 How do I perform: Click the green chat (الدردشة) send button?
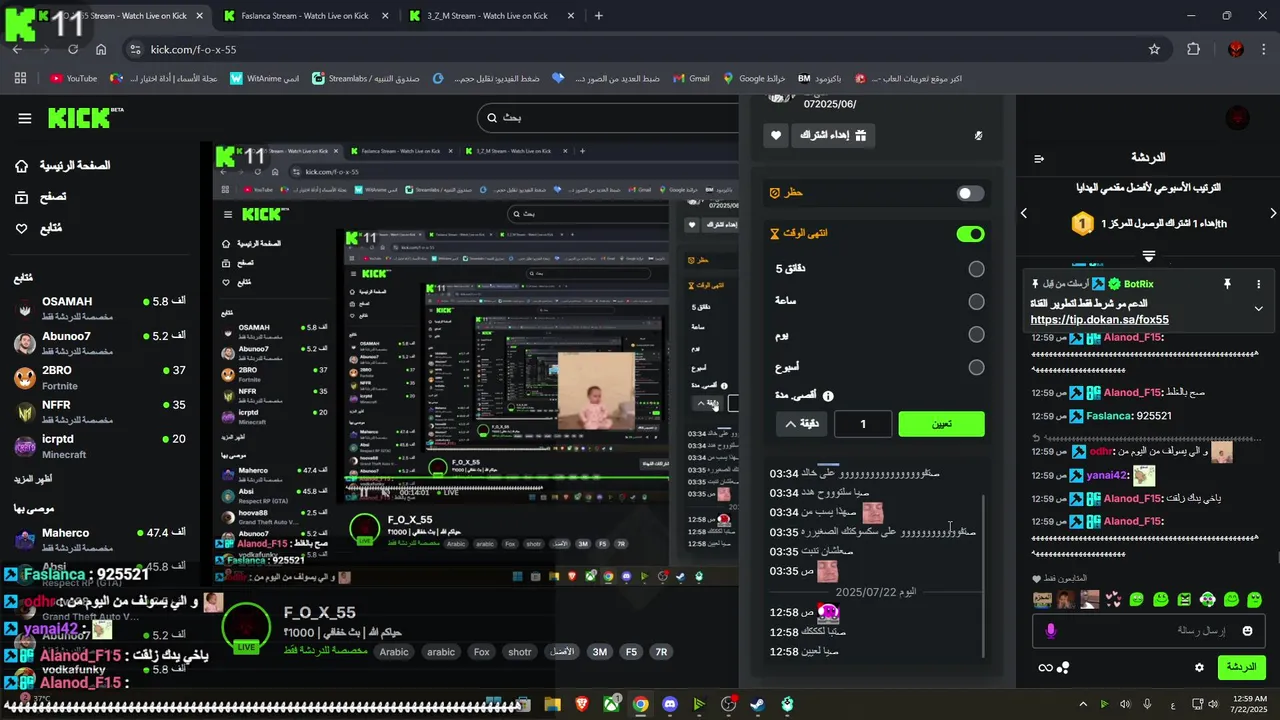click(x=1241, y=667)
